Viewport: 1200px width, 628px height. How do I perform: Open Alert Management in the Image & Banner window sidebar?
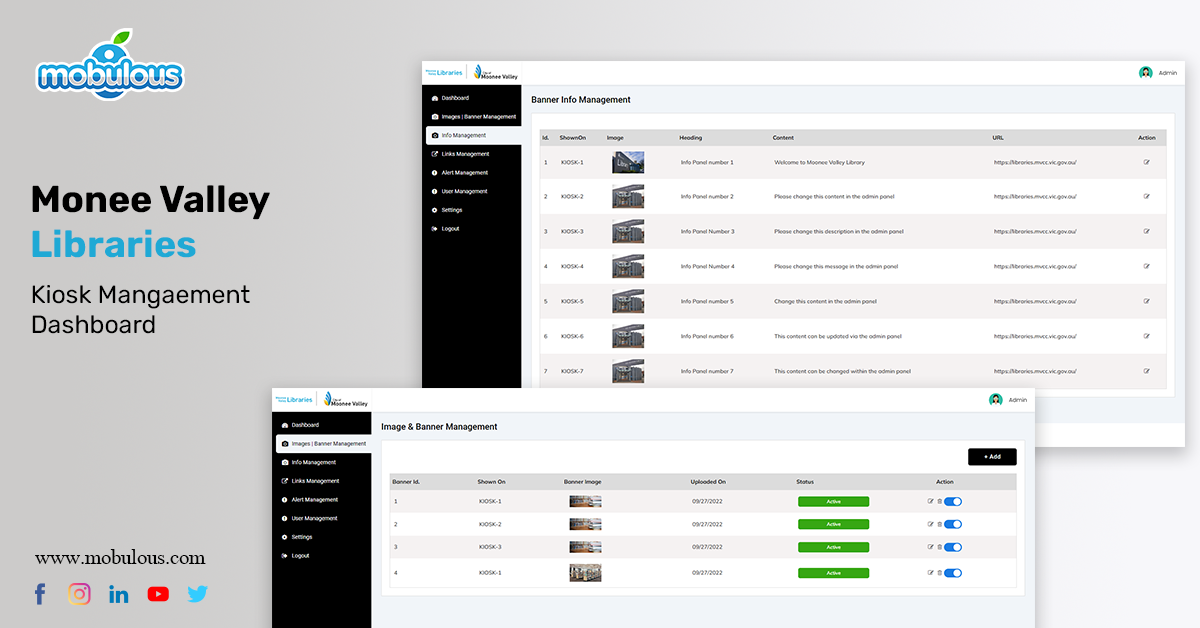click(310, 500)
